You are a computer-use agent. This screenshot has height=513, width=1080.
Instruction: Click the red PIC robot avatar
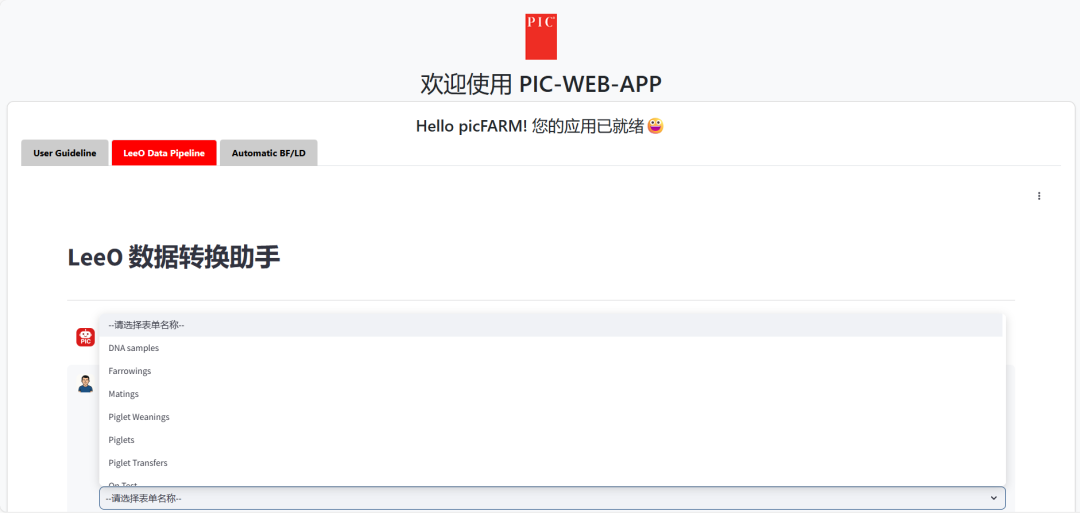point(86,337)
